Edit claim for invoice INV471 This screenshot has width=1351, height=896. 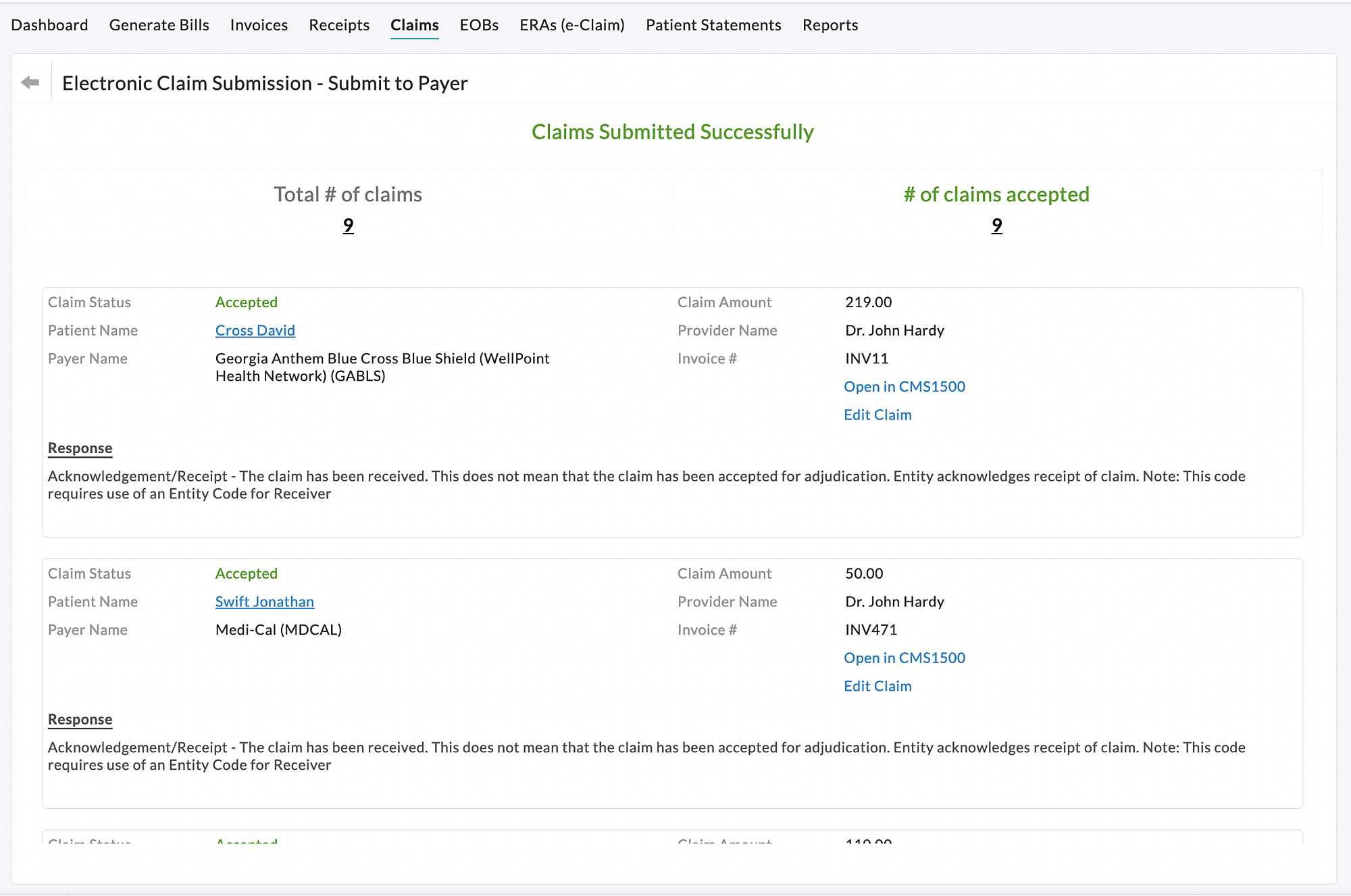(x=877, y=687)
